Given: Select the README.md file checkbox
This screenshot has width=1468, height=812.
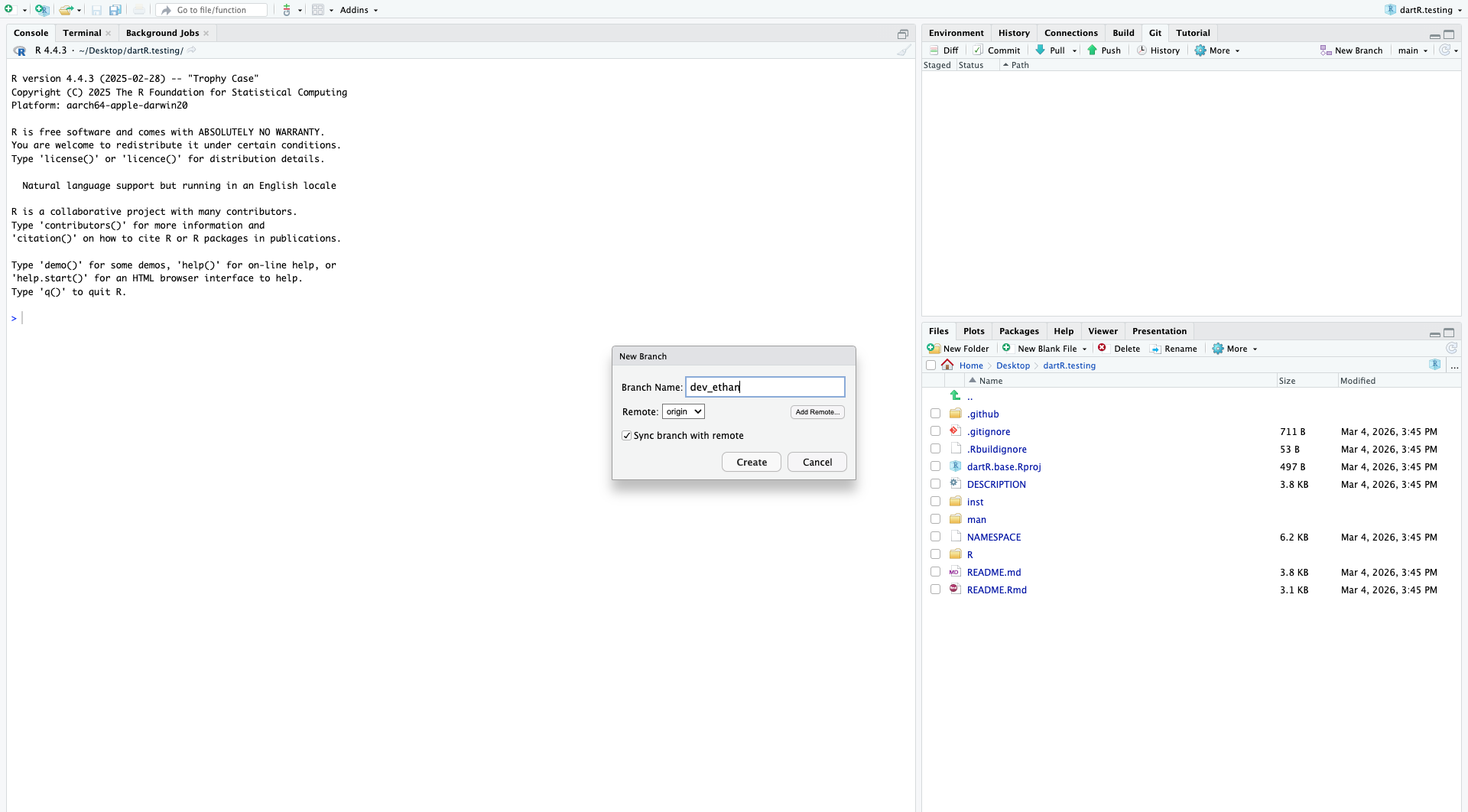Looking at the screenshot, I should [x=935, y=572].
